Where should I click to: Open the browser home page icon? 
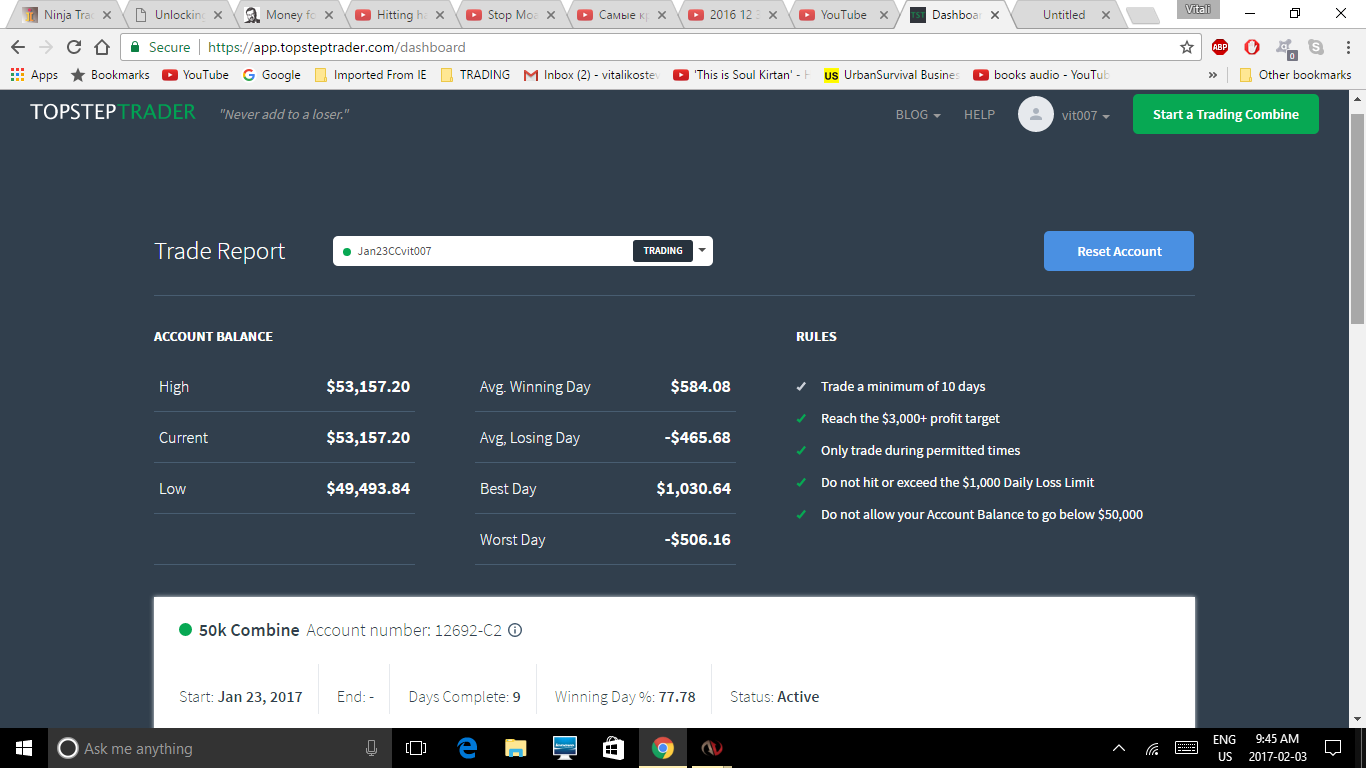click(x=102, y=47)
